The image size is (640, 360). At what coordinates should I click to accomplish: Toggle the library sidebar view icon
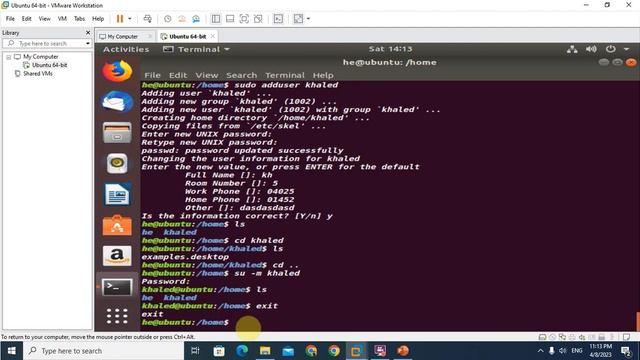tap(216, 19)
